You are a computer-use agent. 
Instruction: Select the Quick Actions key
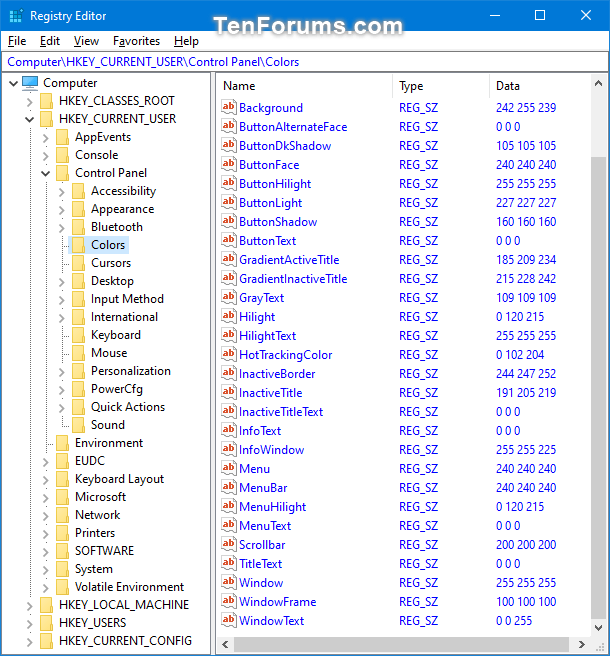pos(128,407)
